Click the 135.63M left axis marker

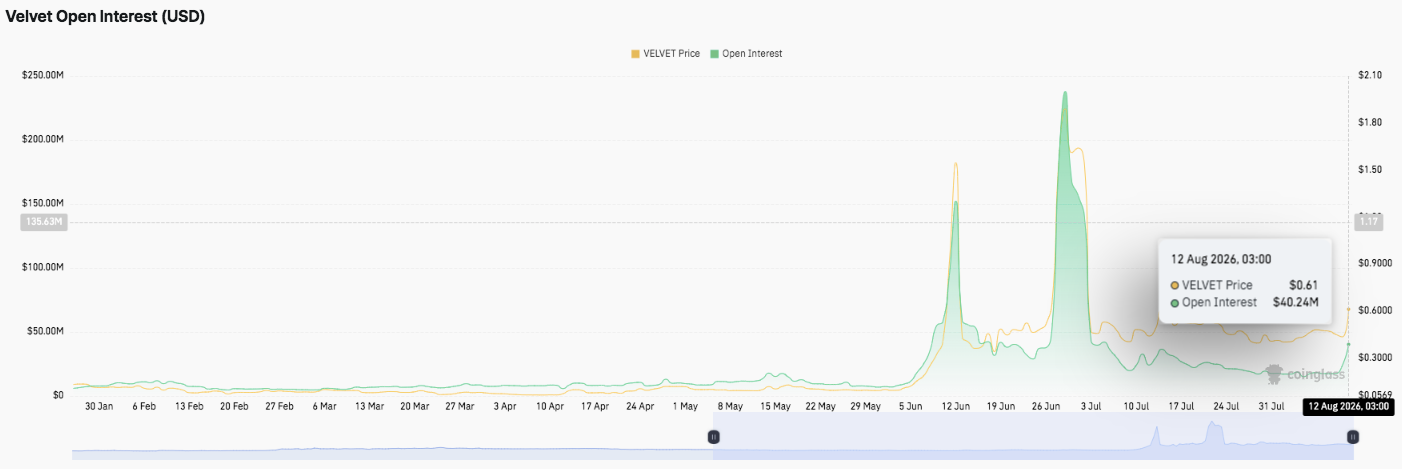pos(43,222)
